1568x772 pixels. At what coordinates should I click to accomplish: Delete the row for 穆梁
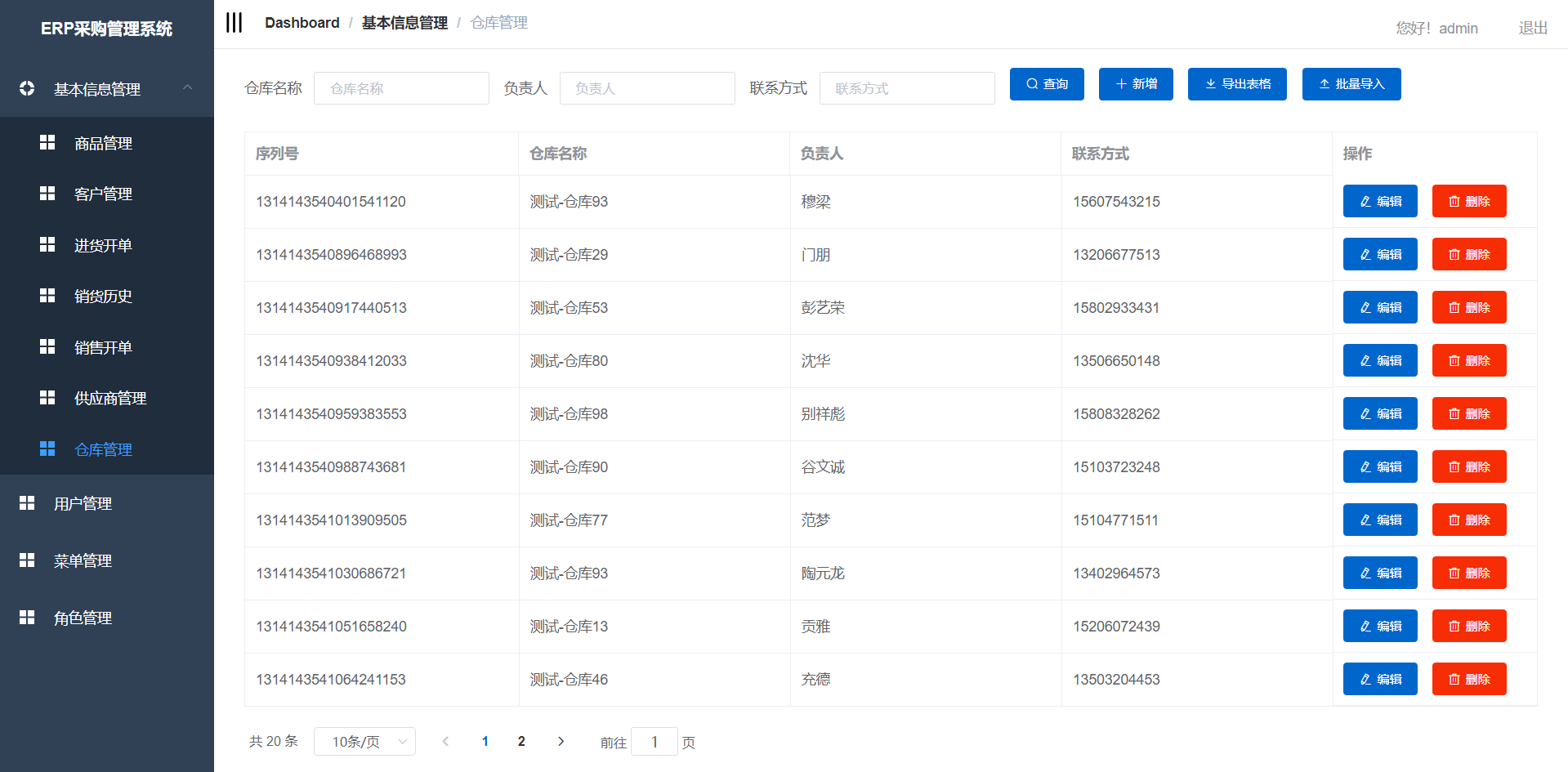(x=1469, y=201)
